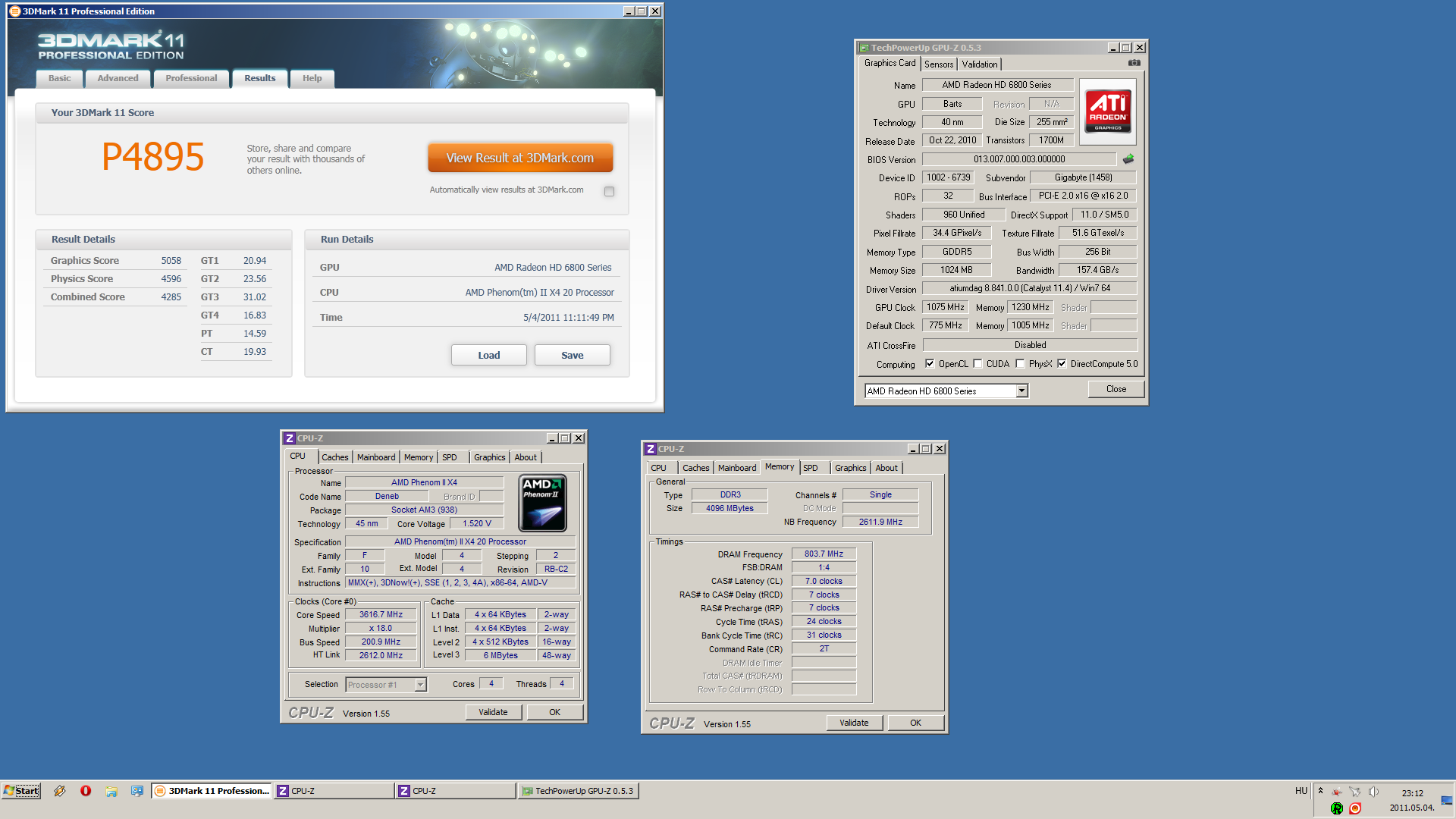Click Graphics Score value 5058
This screenshot has height=819, width=1456.
[171, 260]
